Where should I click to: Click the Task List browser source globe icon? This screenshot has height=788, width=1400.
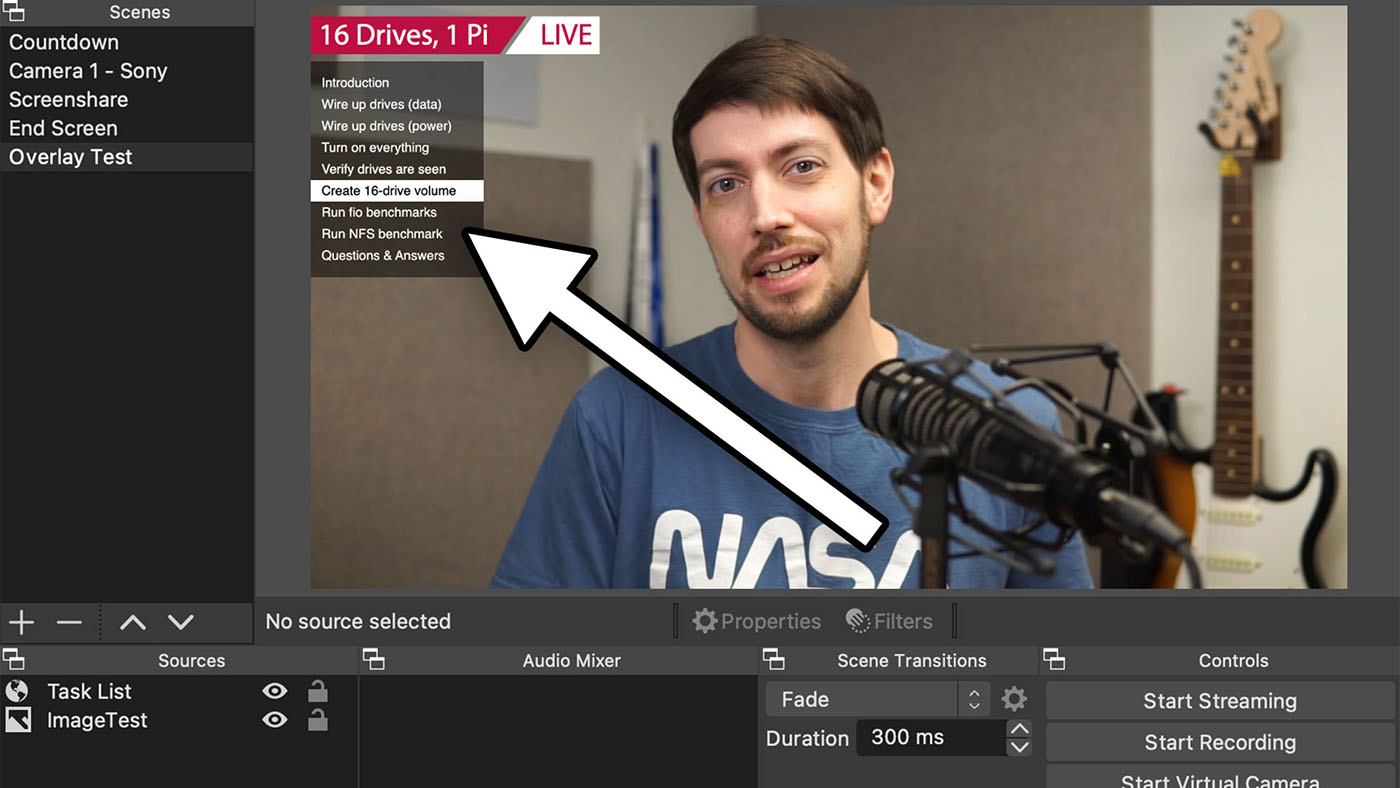[17, 691]
